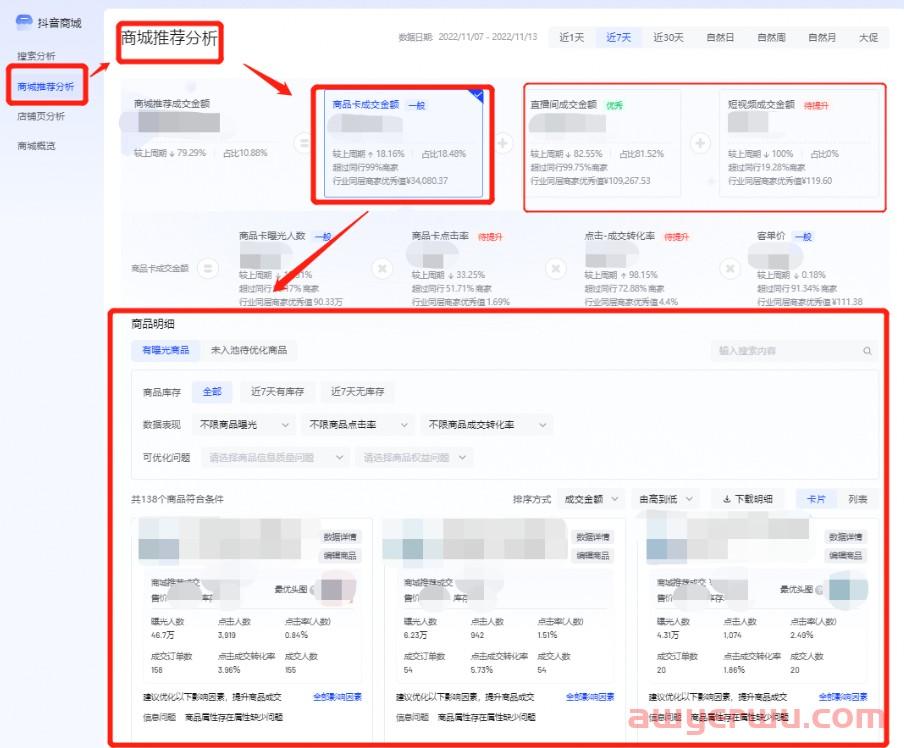Go to 商城概览 in sidebar
The image size is (904, 748).
pyautogui.click(x=36, y=145)
